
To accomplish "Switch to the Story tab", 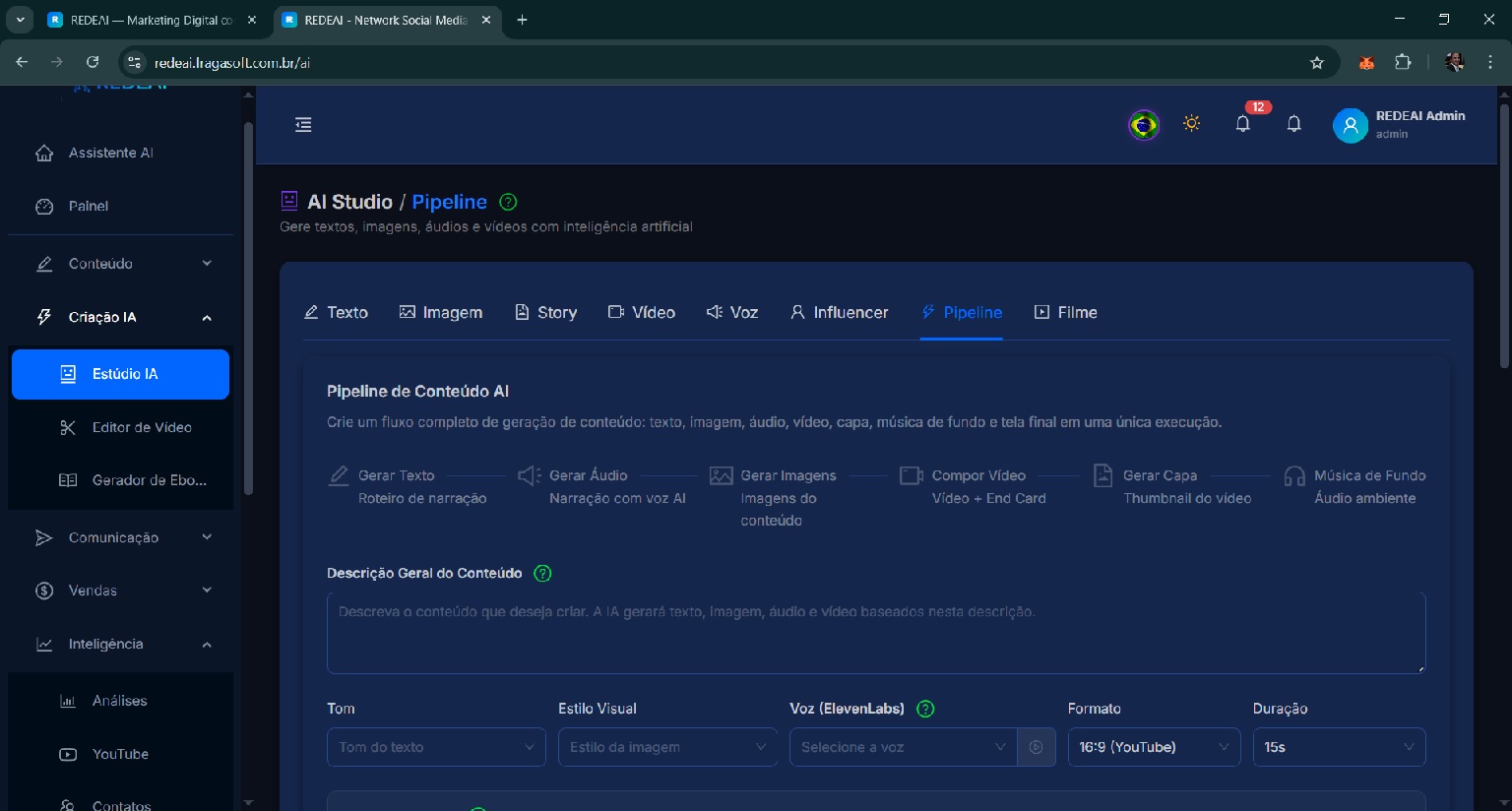I will point(546,312).
